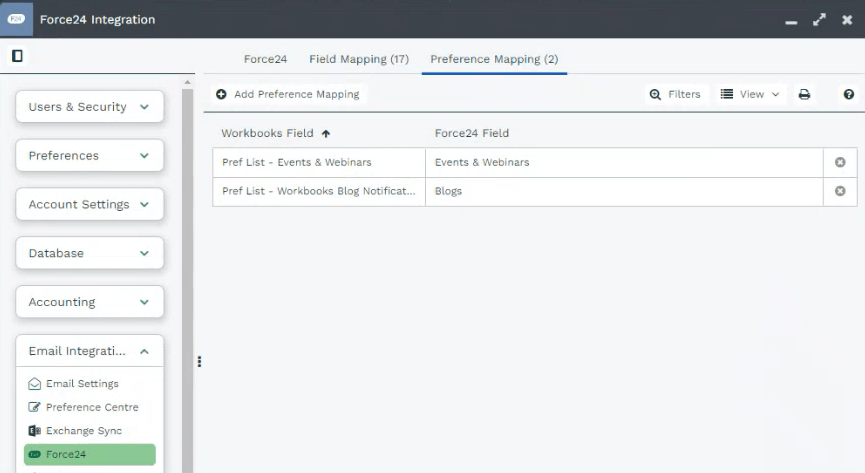Open Preference Centre in the sidebar
Viewport: 865px width, 473px height.
click(92, 407)
